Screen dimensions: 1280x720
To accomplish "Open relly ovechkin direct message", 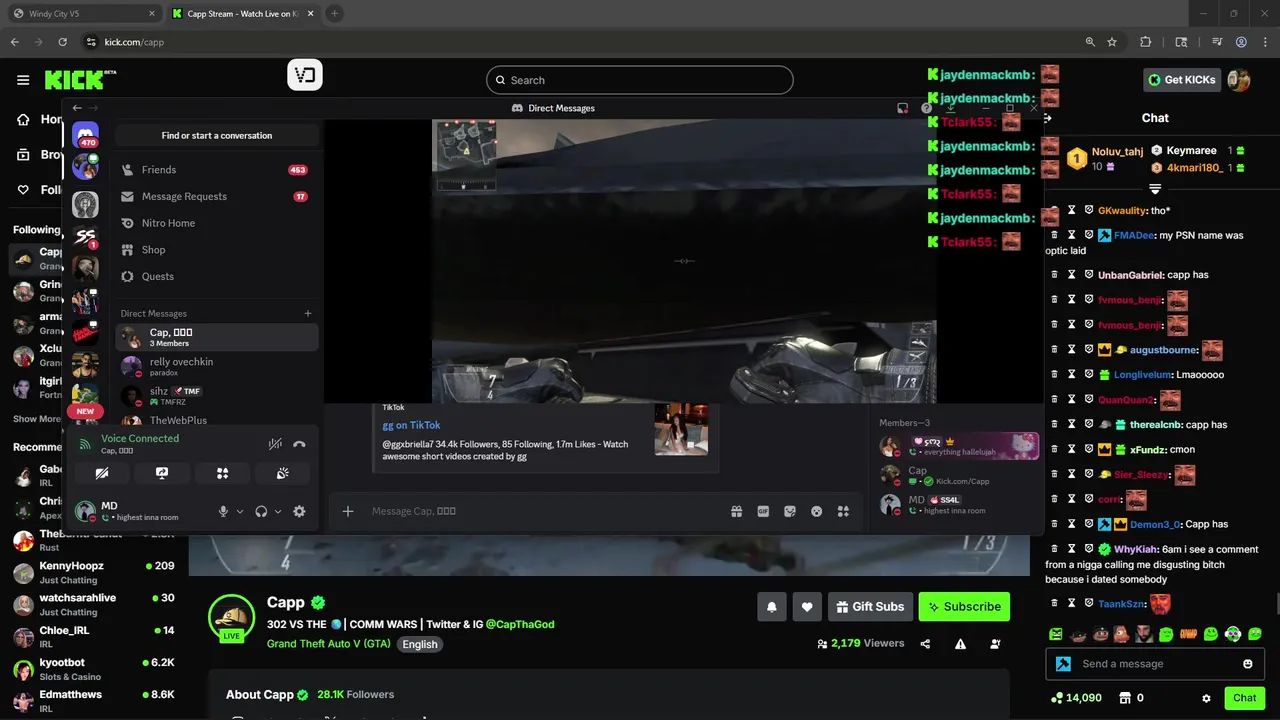I will (216, 366).
